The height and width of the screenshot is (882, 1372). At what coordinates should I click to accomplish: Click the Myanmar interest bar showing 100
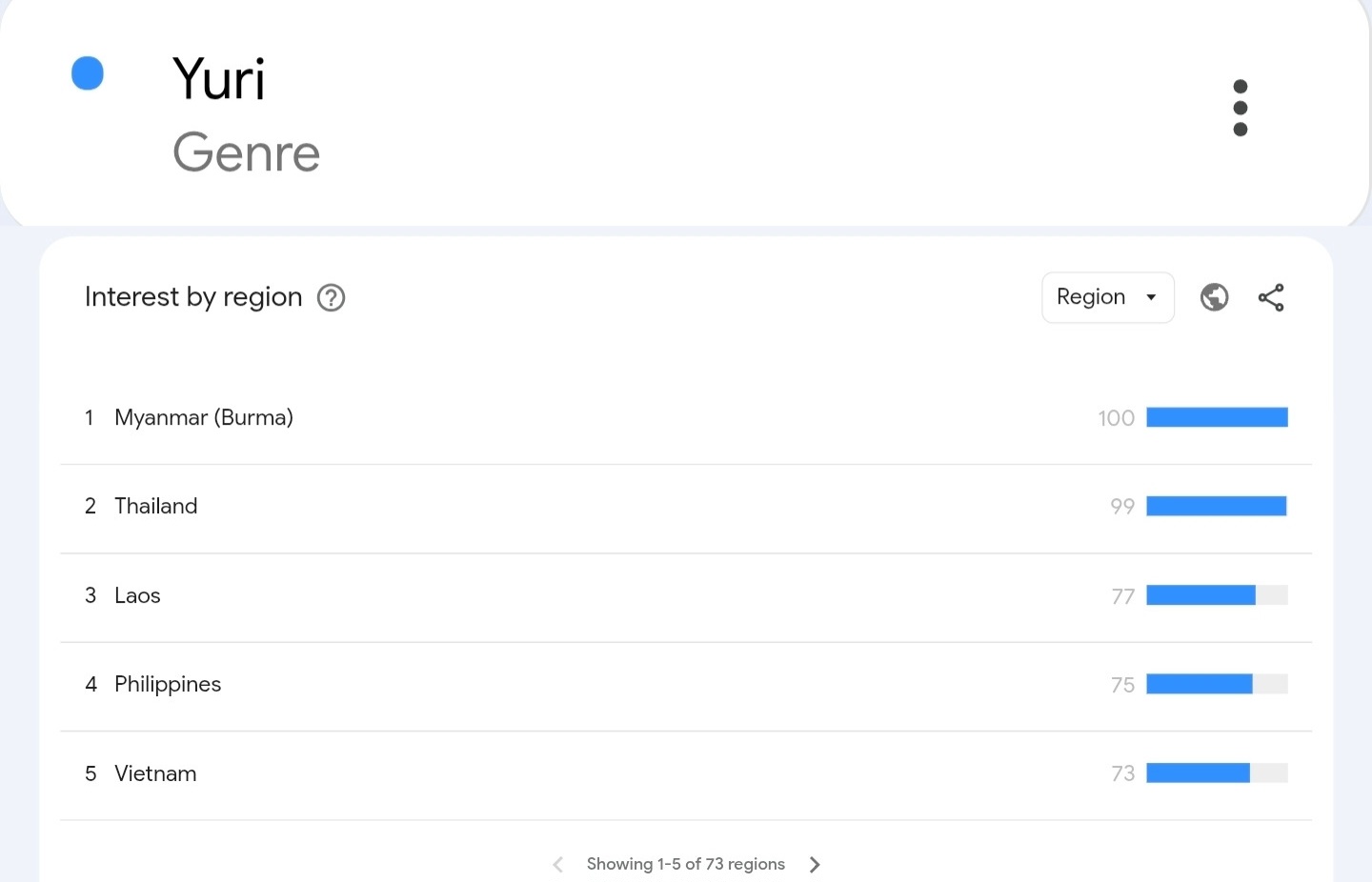pyautogui.click(x=1217, y=417)
